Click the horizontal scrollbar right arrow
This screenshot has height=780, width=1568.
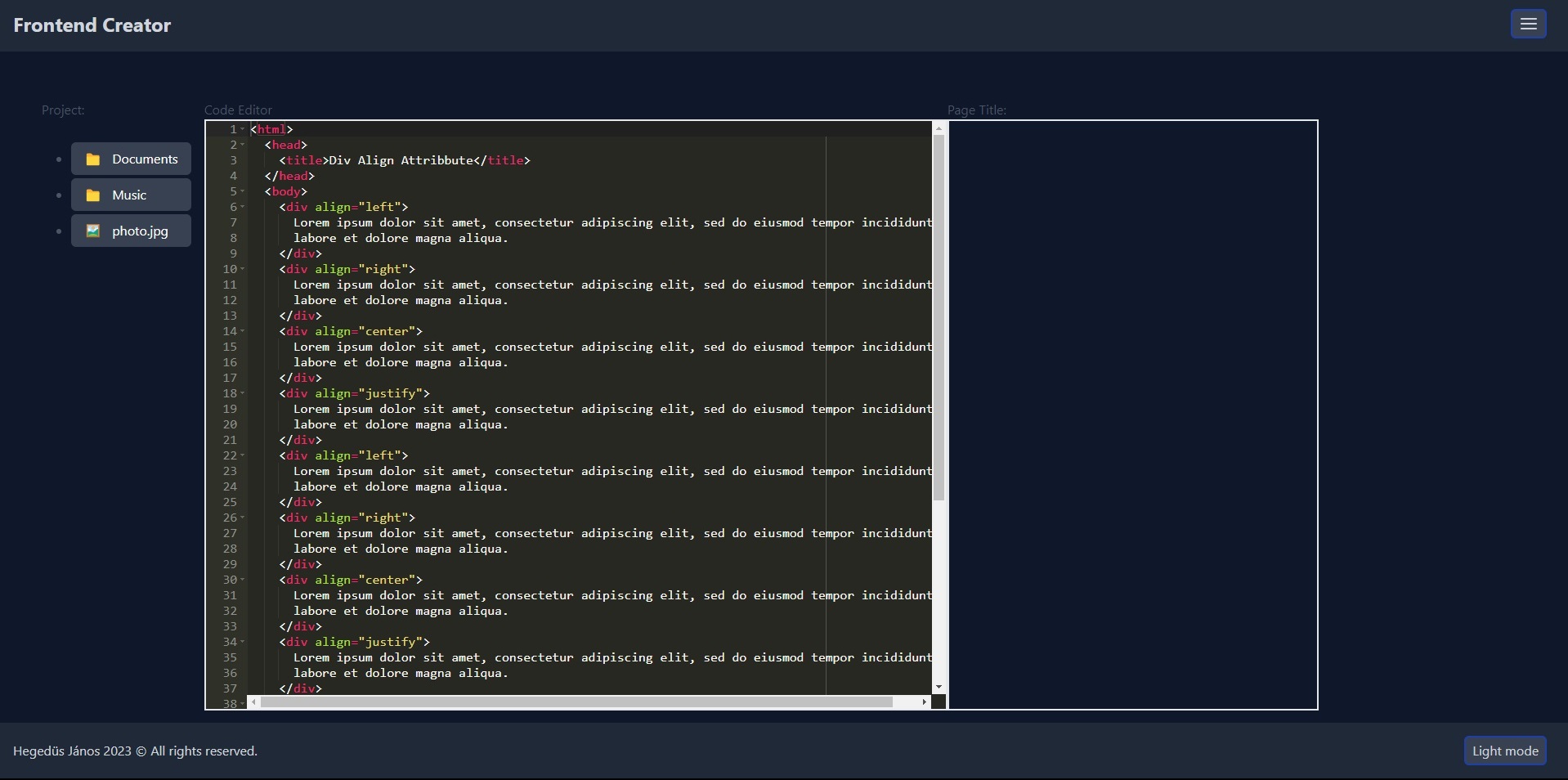coord(924,702)
